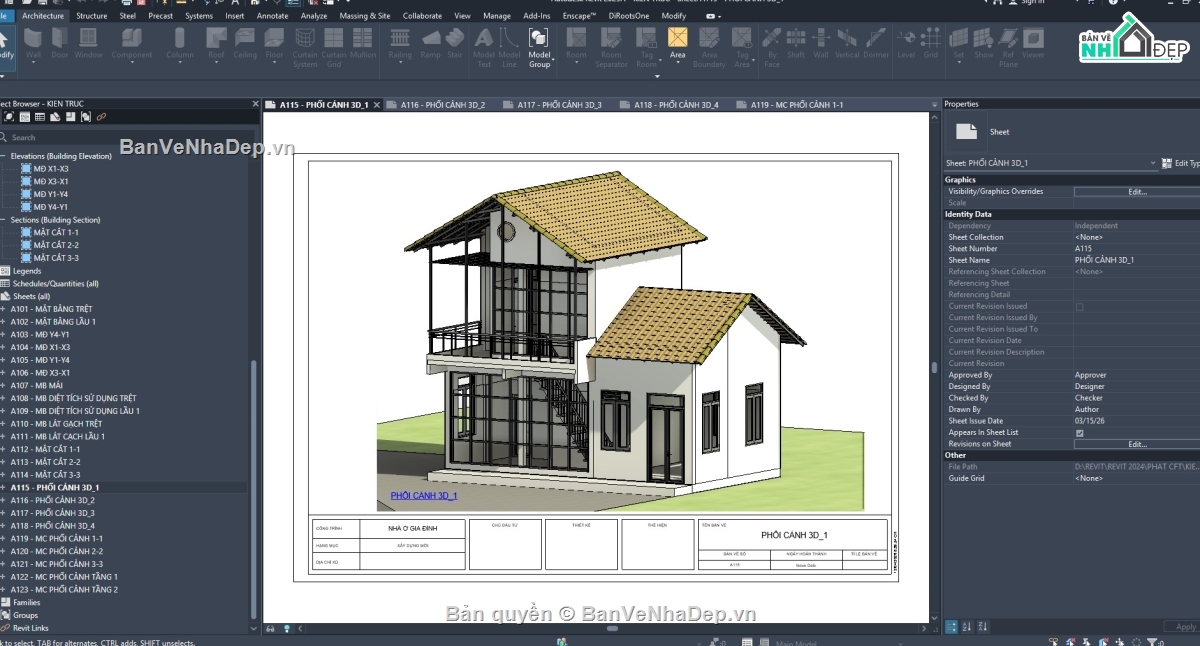The height and width of the screenshot is (646, 1200).
Task: Toggle the Appears In Sheet List checkbox
Action: (x=1079, y=433)
